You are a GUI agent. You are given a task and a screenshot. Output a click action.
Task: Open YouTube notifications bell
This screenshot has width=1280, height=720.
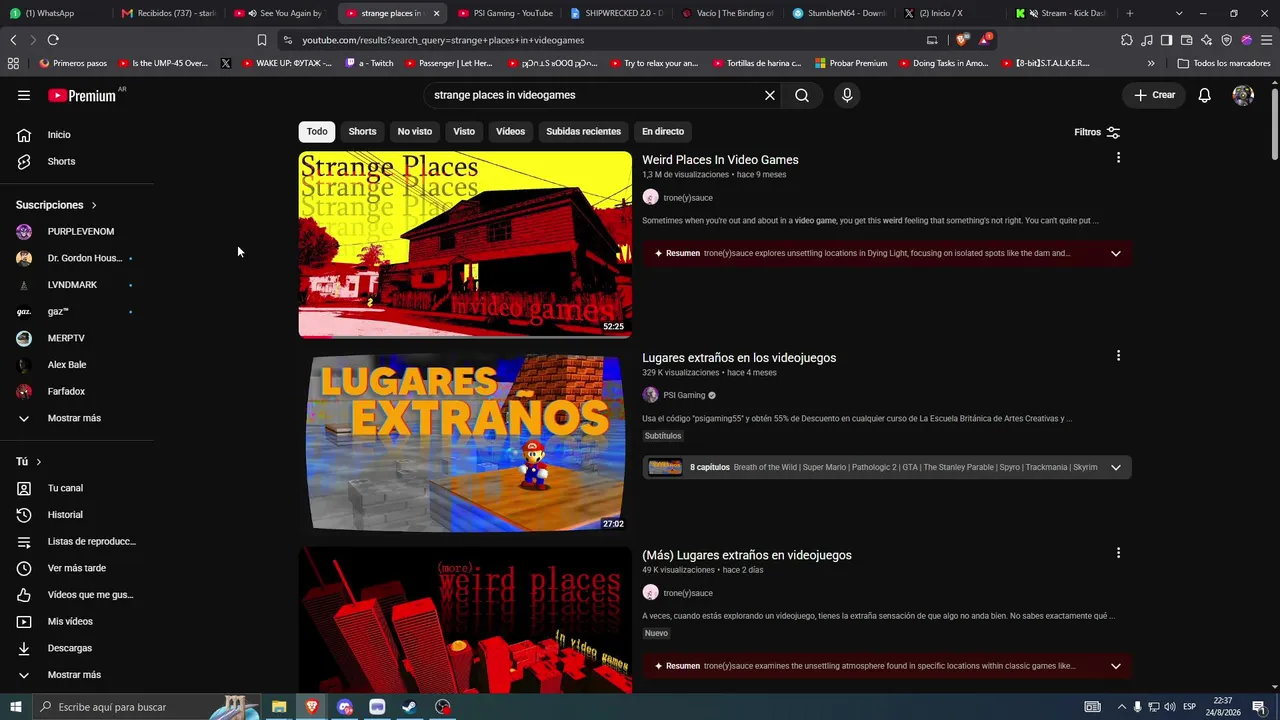(x=1205, y=95)
